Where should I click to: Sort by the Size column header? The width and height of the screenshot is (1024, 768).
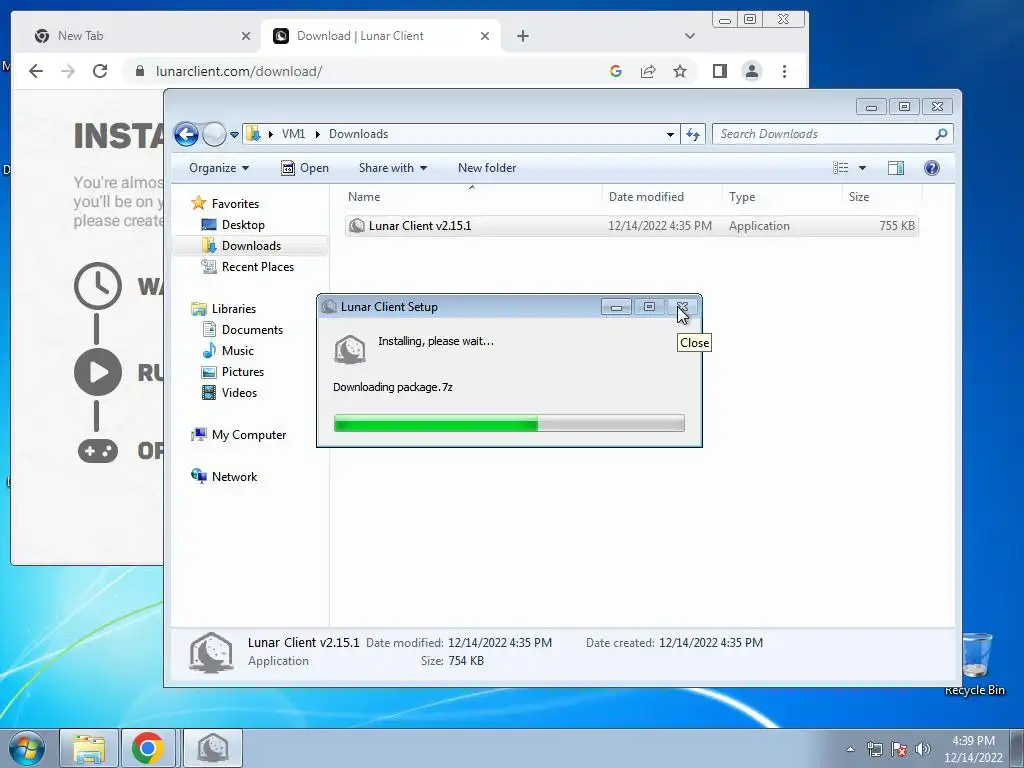[x=882, y=197]
